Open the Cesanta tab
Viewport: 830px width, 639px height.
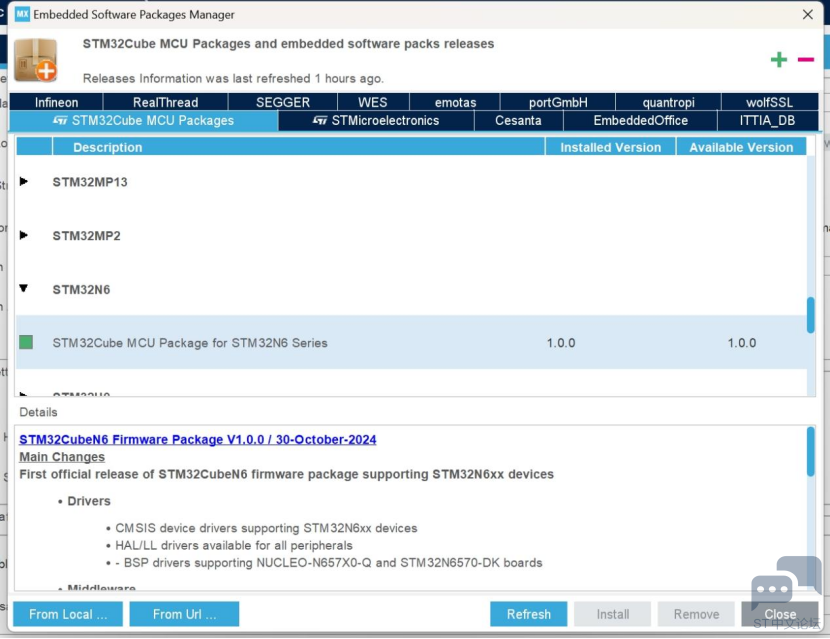point(518,121)
